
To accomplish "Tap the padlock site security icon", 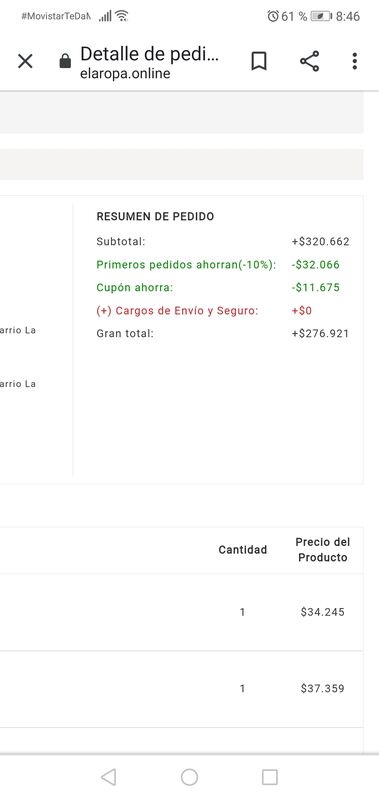I will coord(65,62).
